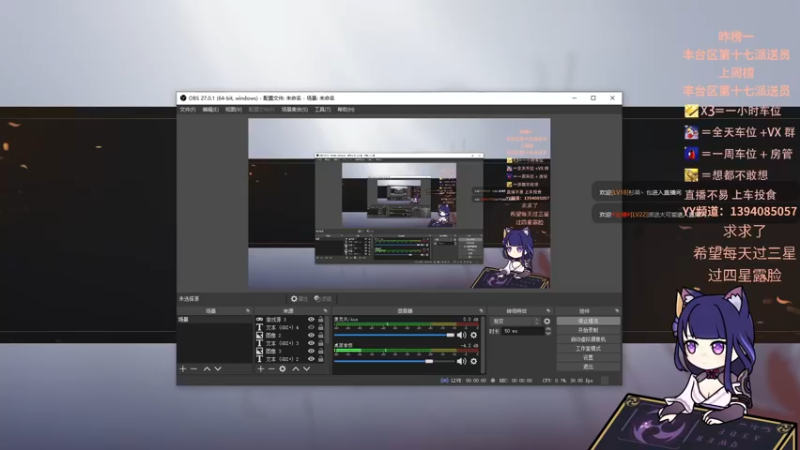The height and width of the screenshot is (450, 800).
Task: Pop out the 混音器 dock panel
Action: [x=481, y=311]
